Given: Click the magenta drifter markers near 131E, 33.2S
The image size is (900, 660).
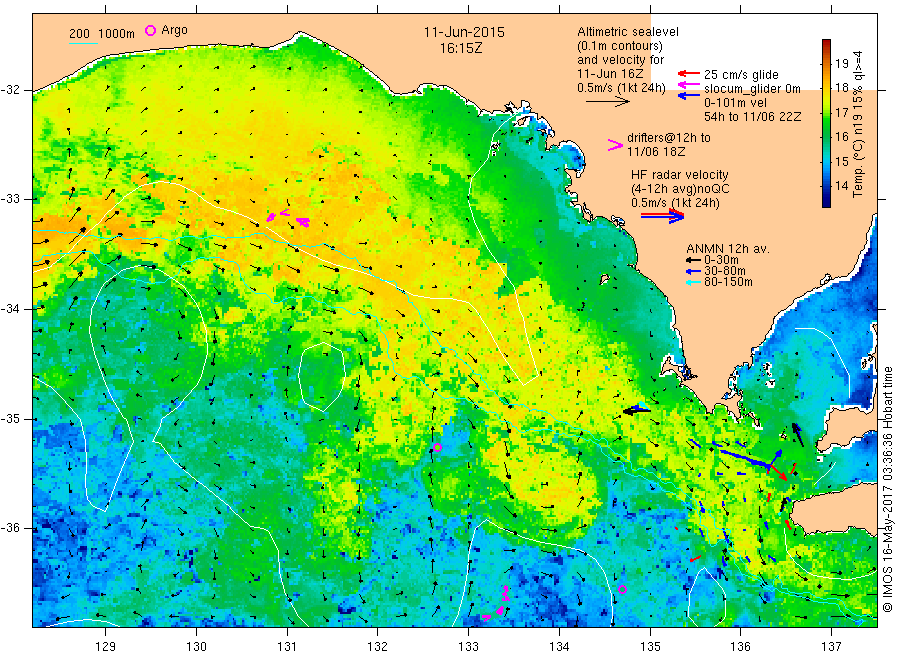Looking at the screenshot, I should (288, 218).
